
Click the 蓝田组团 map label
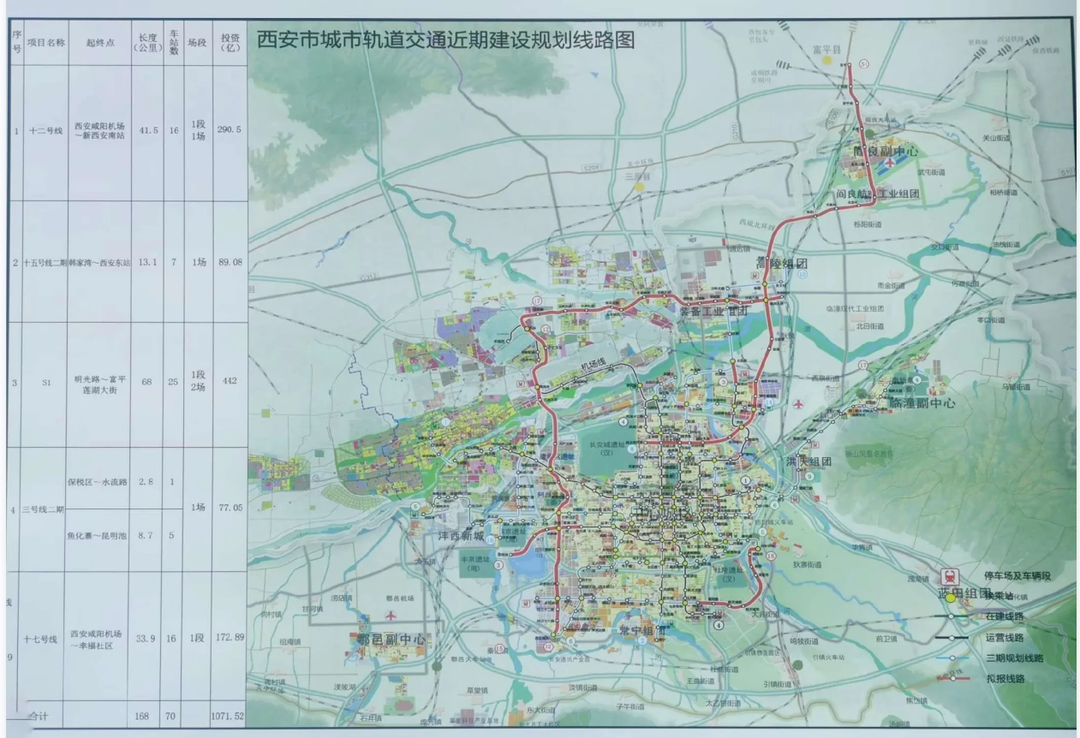click(x=964, y=593)
